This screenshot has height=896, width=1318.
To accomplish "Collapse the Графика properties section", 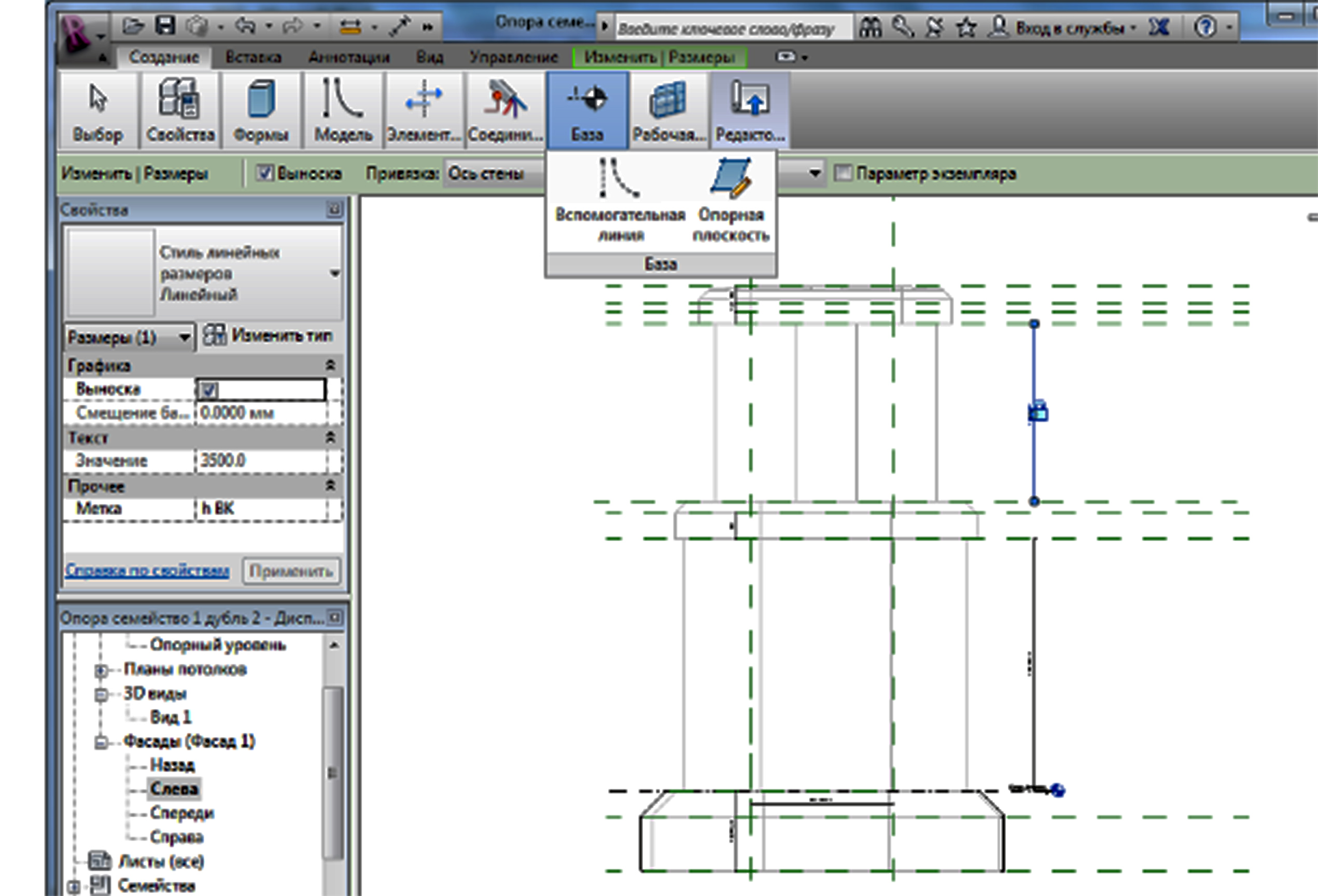I will 330,365.
